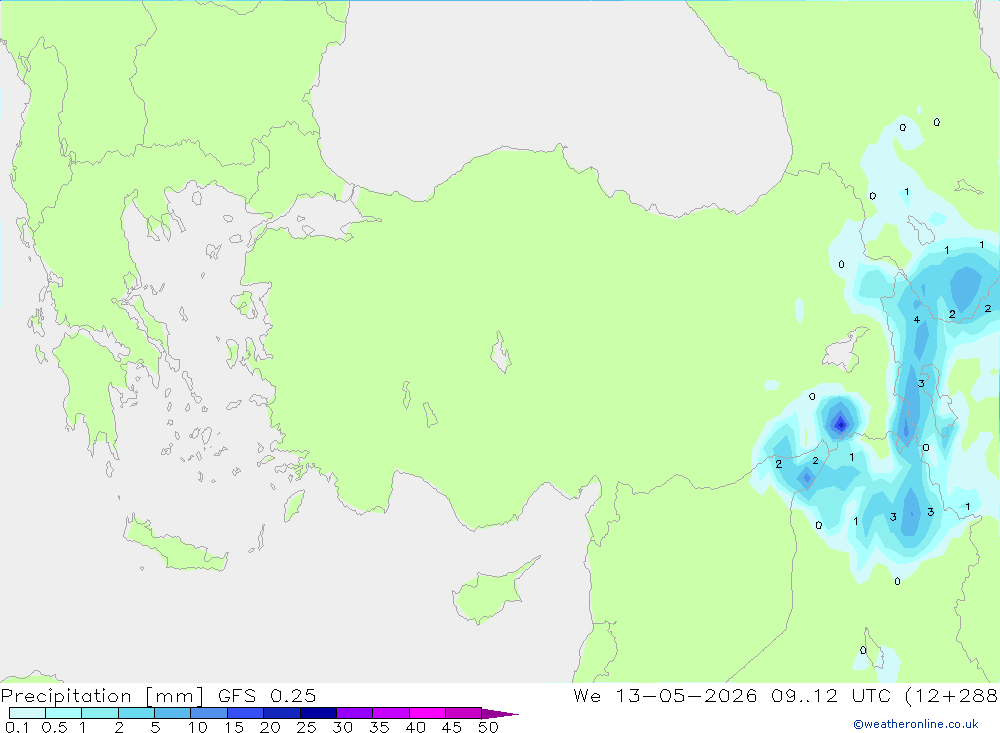Click the 20–25 mm dark blue swatch
The height and width of the screenshot is (733, 1000).
click(282, 713)
